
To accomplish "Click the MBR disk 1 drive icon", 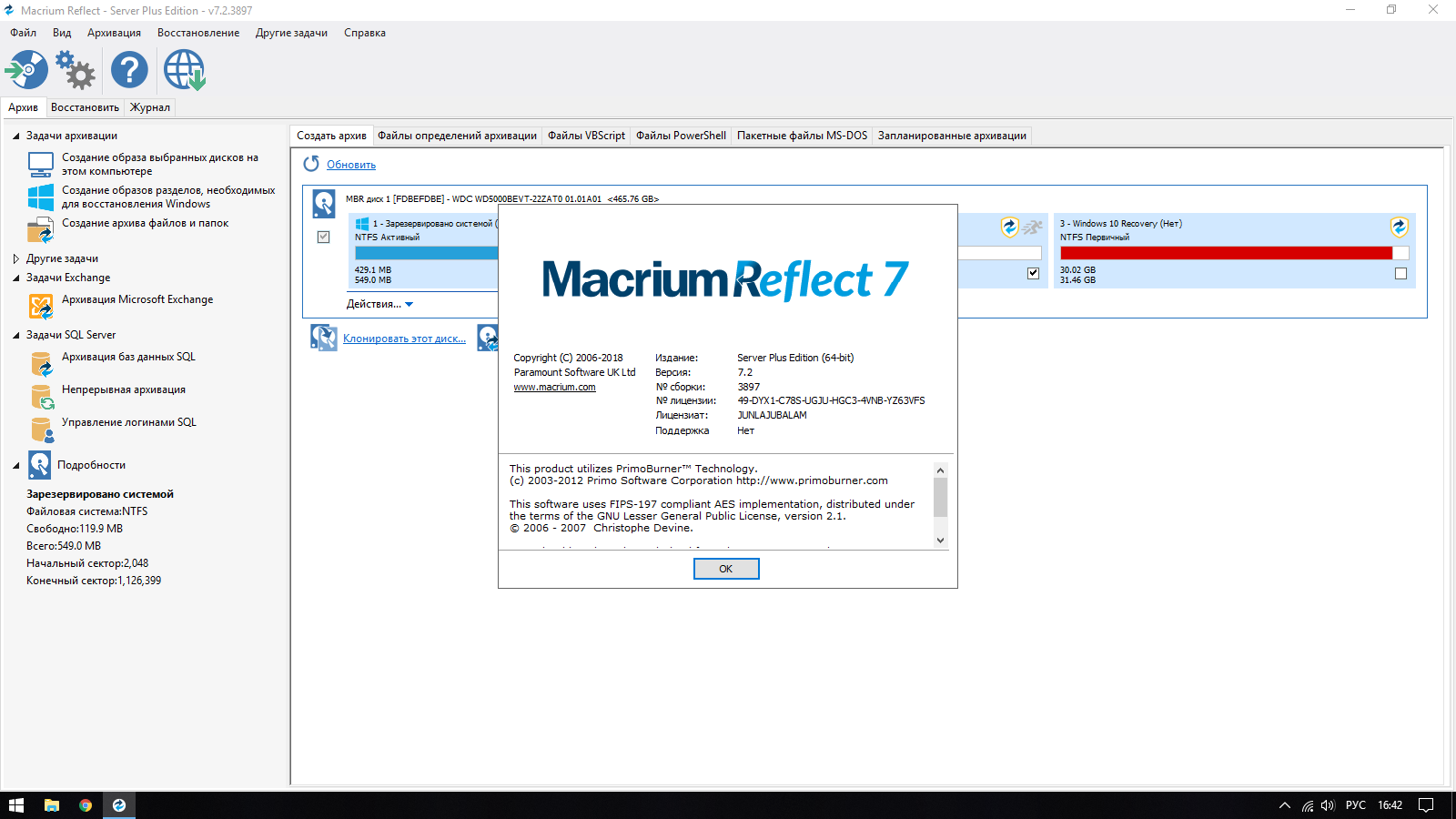I will [324, 204].
